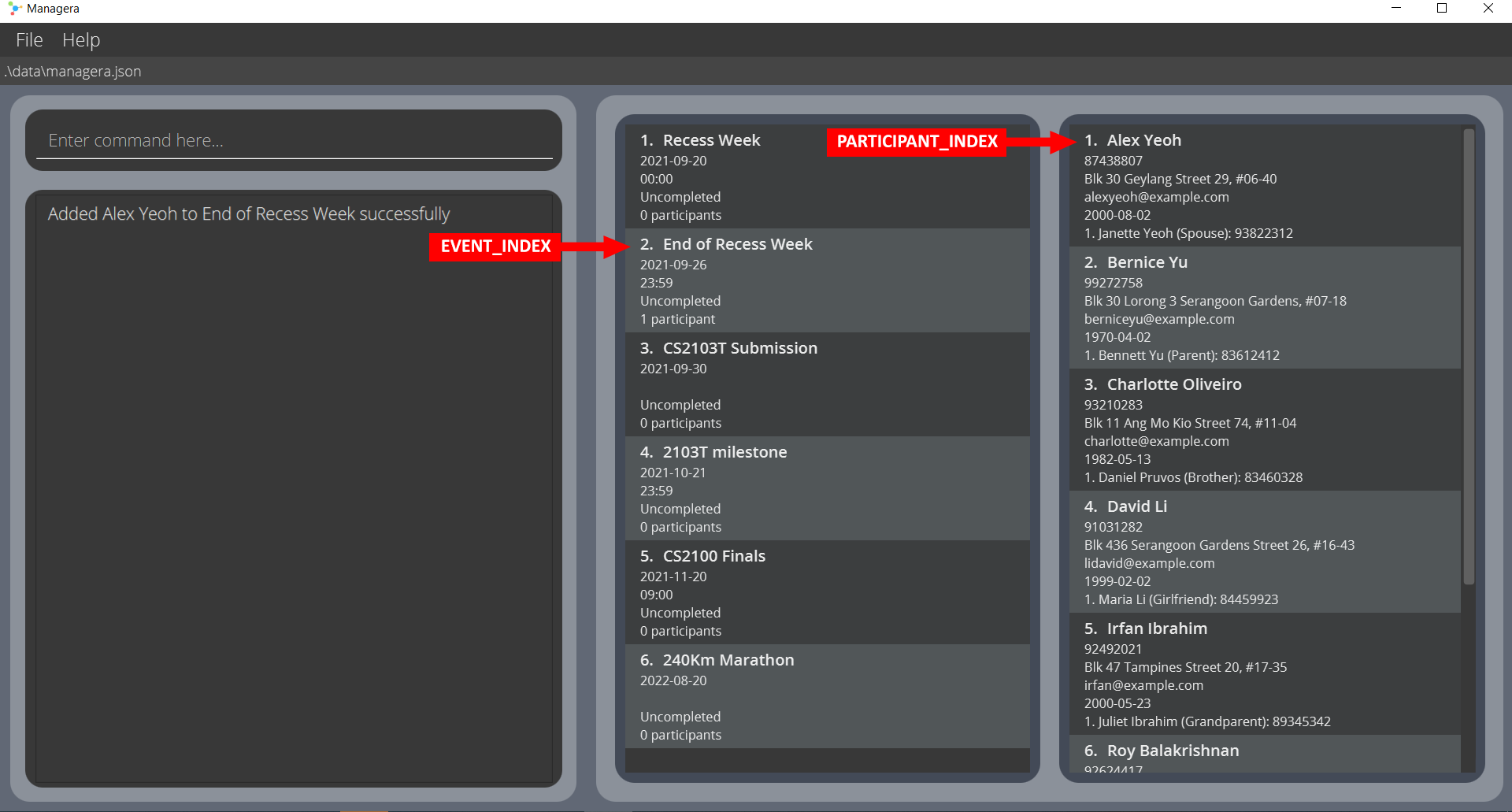Image resolution: width=1512 pixels, height=812 pixels.
Task: Click Daniel Pruvos brother contact entry
Action: 1193,477
